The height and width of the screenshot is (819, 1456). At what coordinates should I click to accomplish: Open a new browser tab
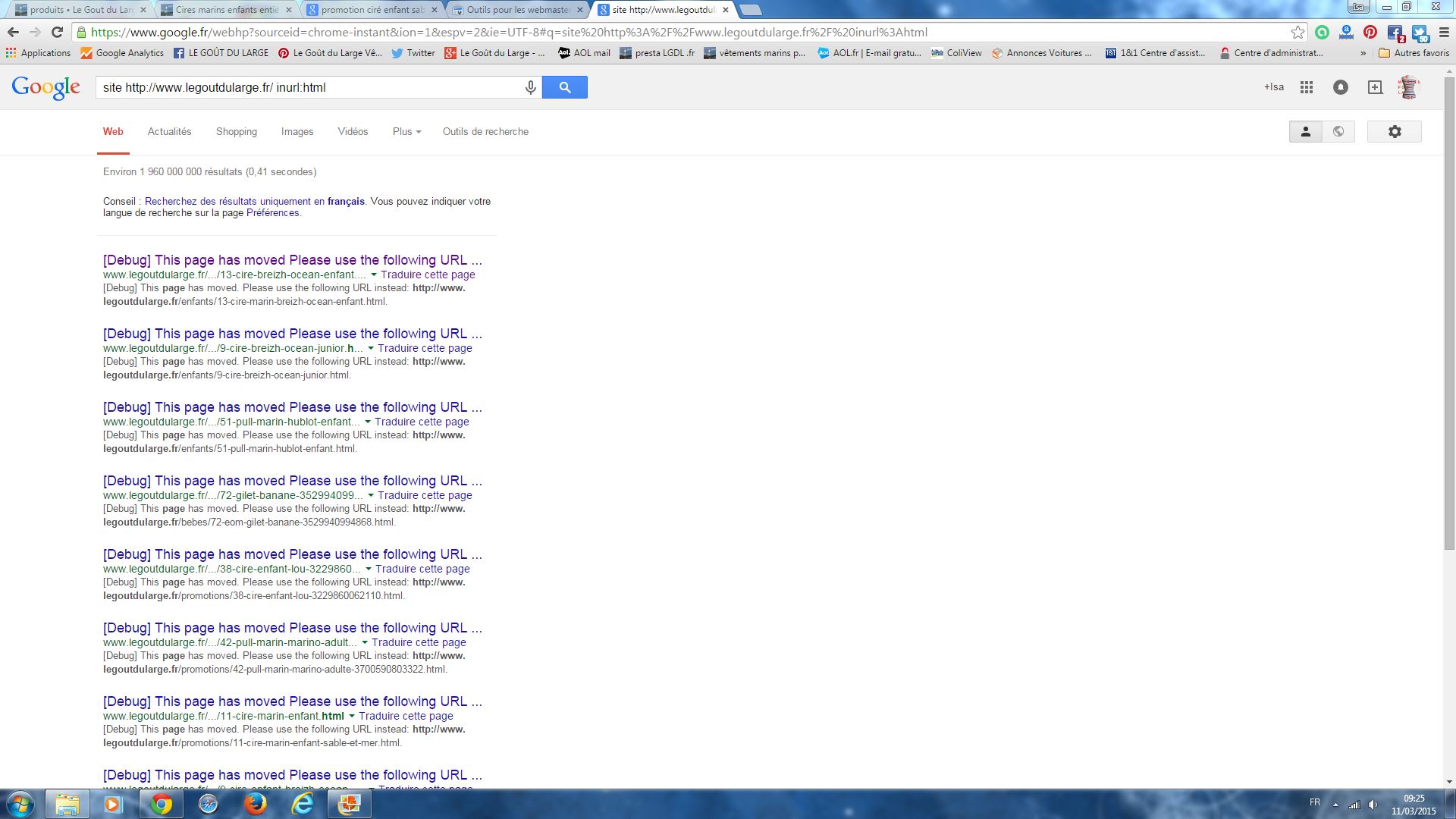point(749,10)
